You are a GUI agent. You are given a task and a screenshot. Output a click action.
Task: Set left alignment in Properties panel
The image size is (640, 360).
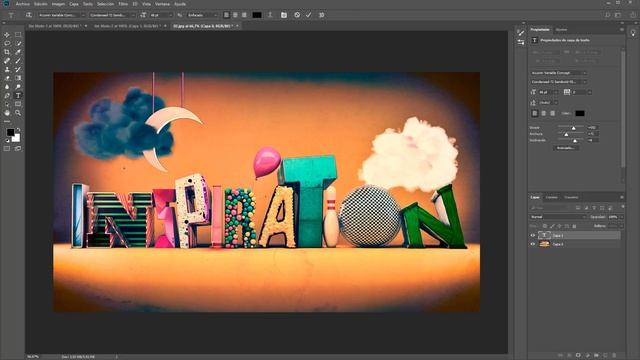tap(535, 113)
